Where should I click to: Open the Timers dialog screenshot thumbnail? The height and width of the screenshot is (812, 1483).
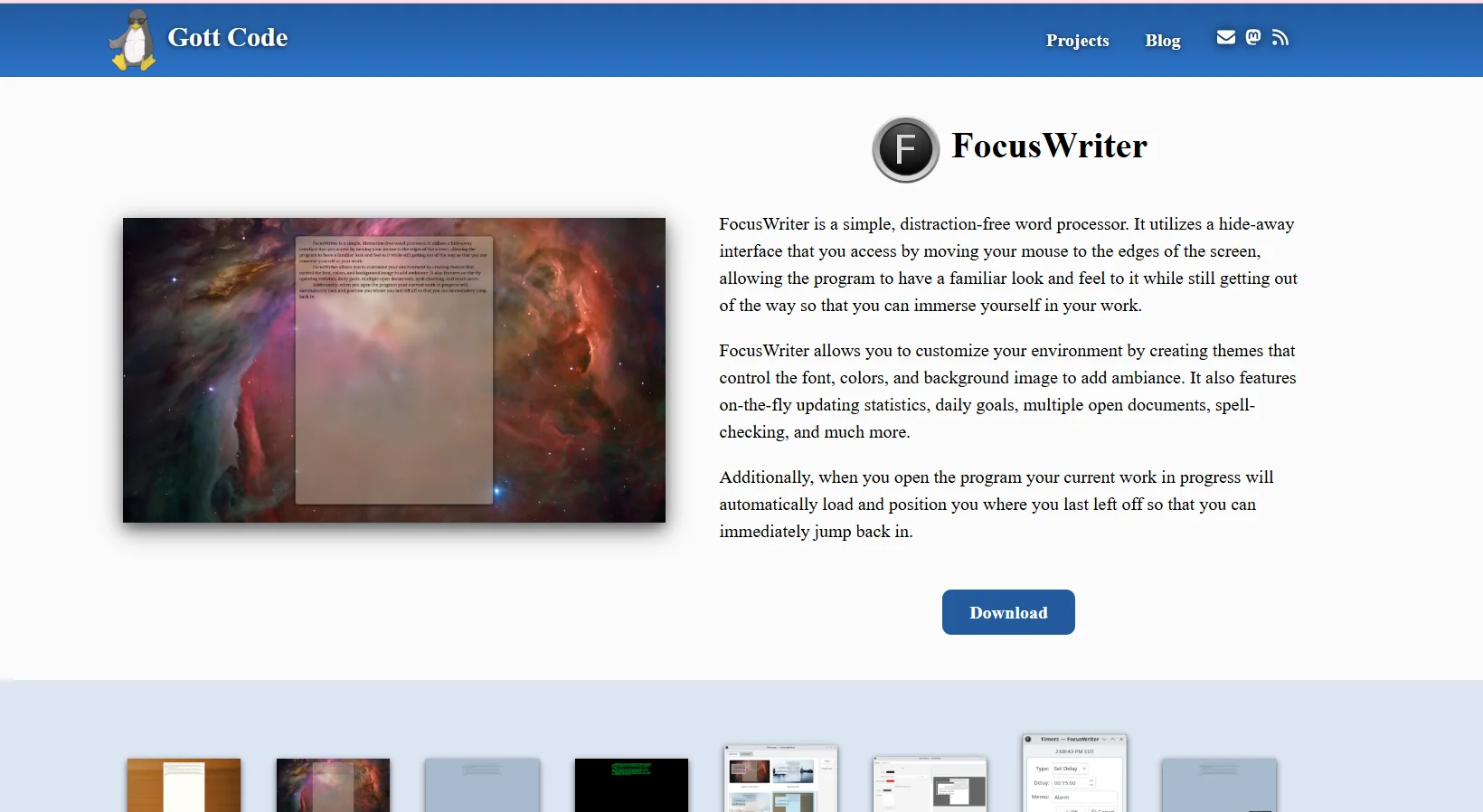pos(1075,773)
